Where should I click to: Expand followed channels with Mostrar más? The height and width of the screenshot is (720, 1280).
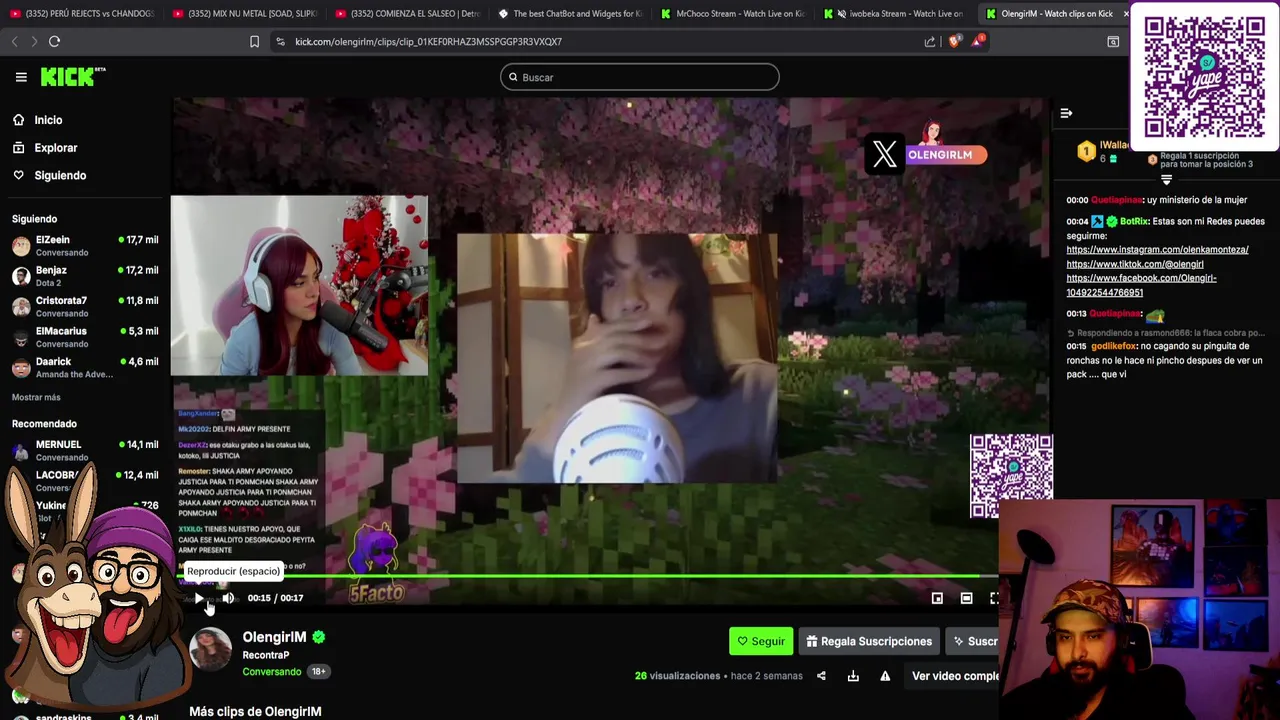(36, 397)
